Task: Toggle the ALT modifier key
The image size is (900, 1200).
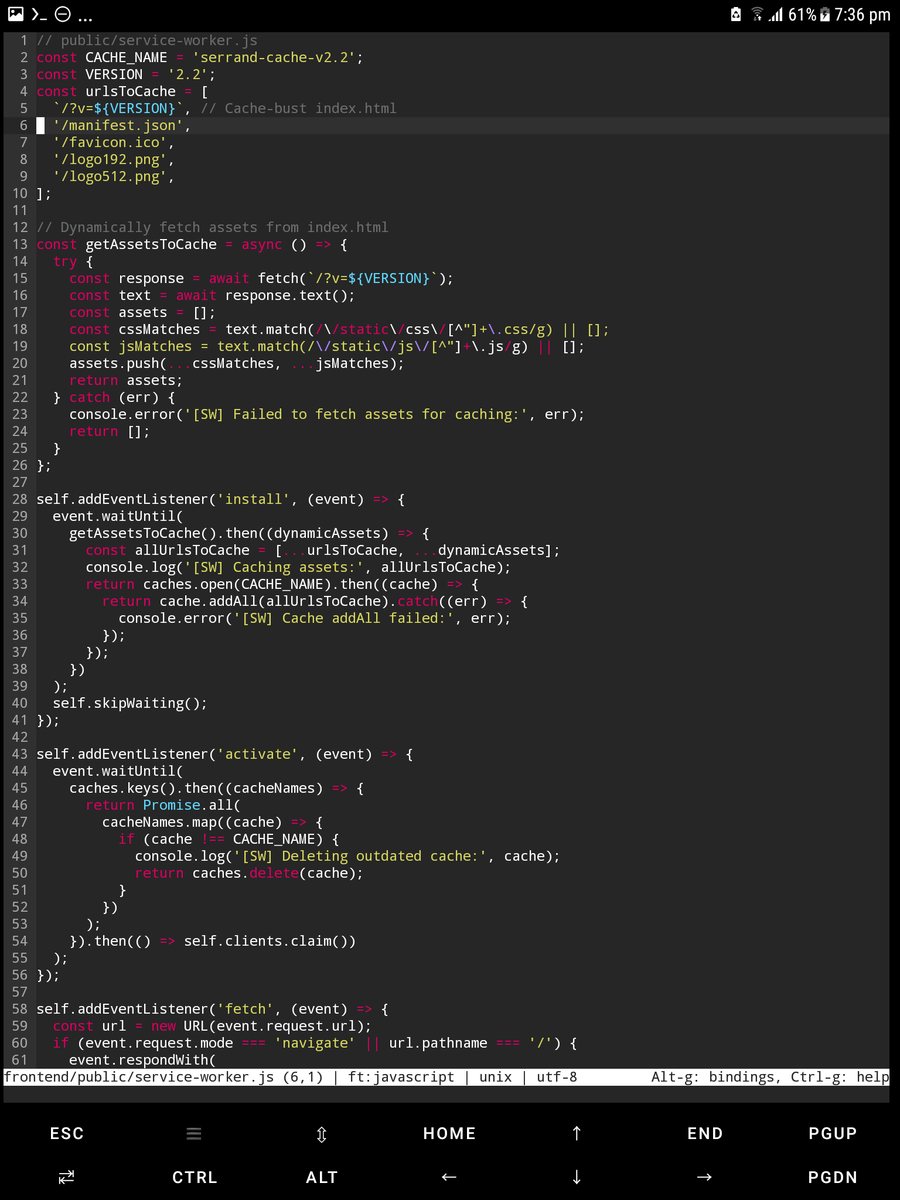Action: 321,1177
